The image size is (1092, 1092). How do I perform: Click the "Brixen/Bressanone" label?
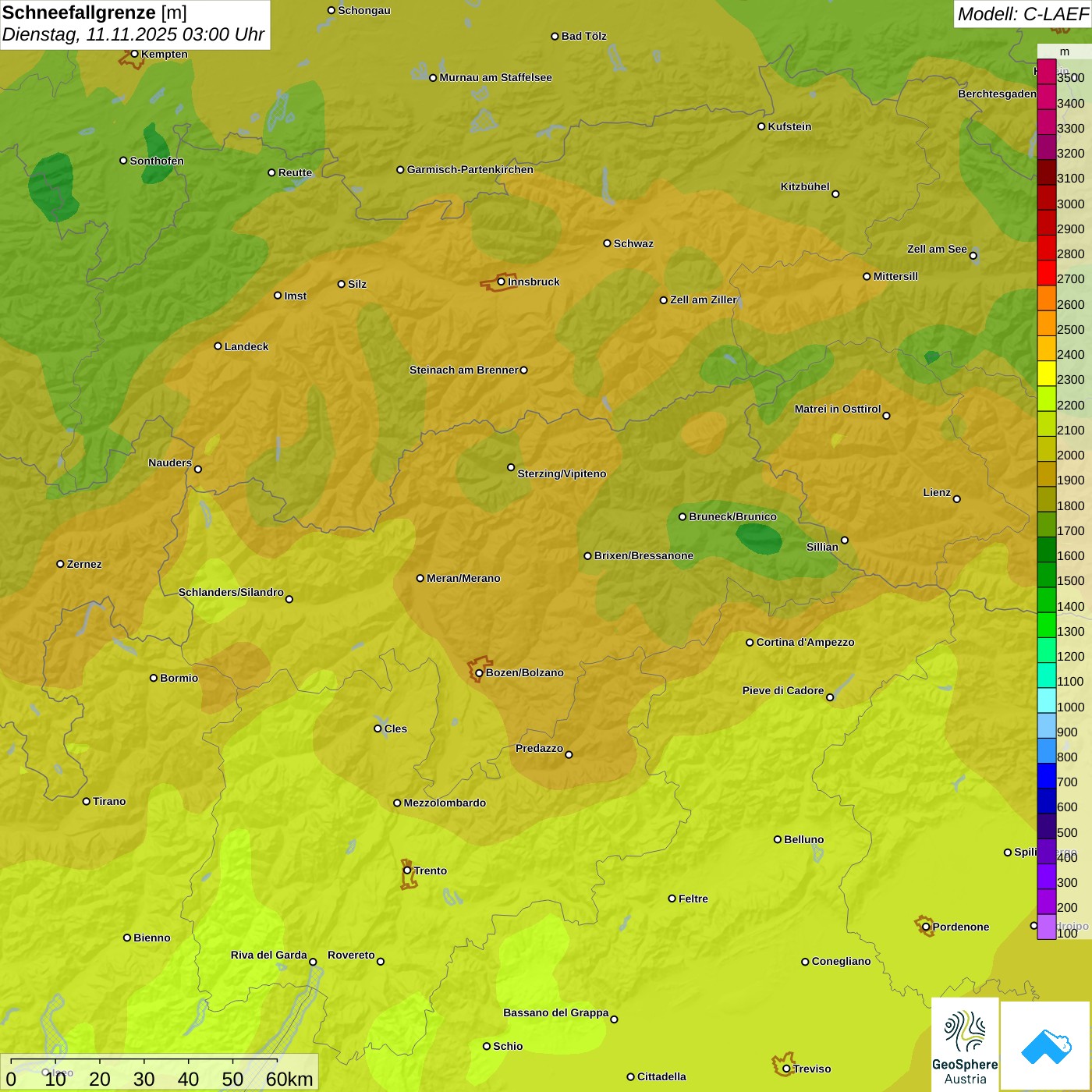click(643, 555)
